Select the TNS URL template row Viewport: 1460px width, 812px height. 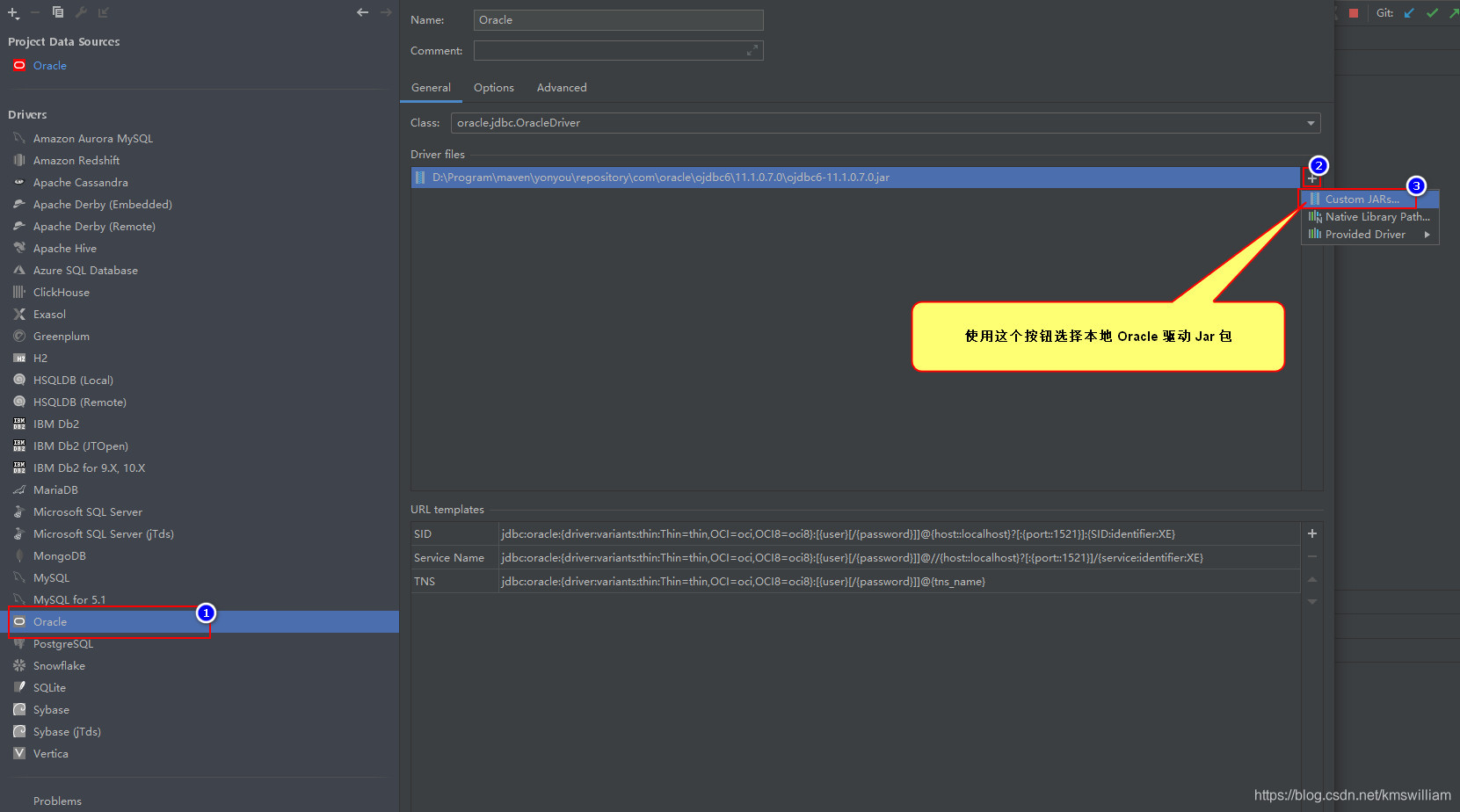point(855,582)
